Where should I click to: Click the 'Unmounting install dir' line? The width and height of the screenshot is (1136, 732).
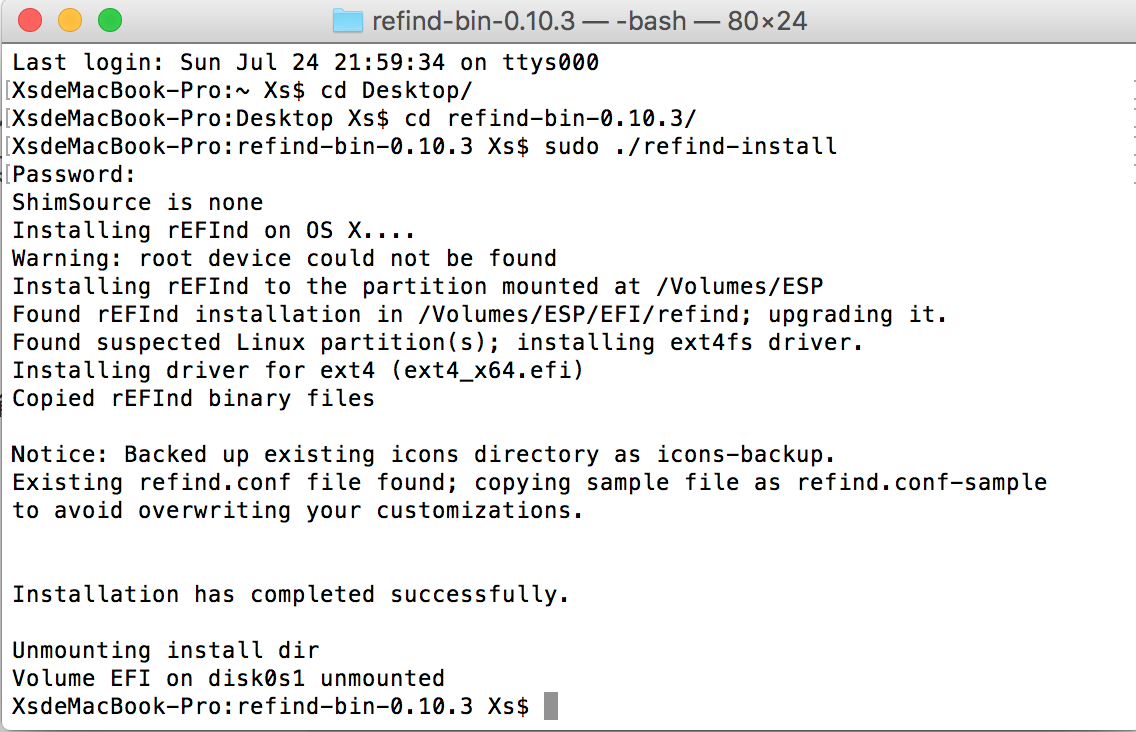[x=166, y=650]
